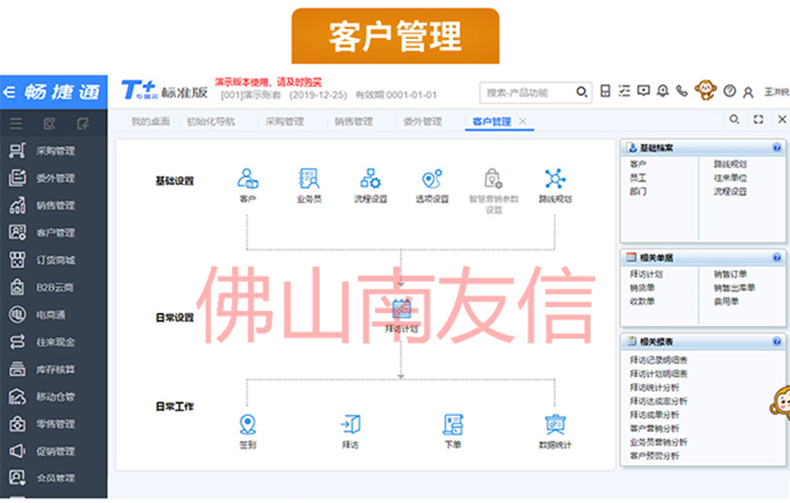Open 部门 link in 基础档案 panel
The width and height of the screenshot is (790, 503).
(x=638, y=192)
